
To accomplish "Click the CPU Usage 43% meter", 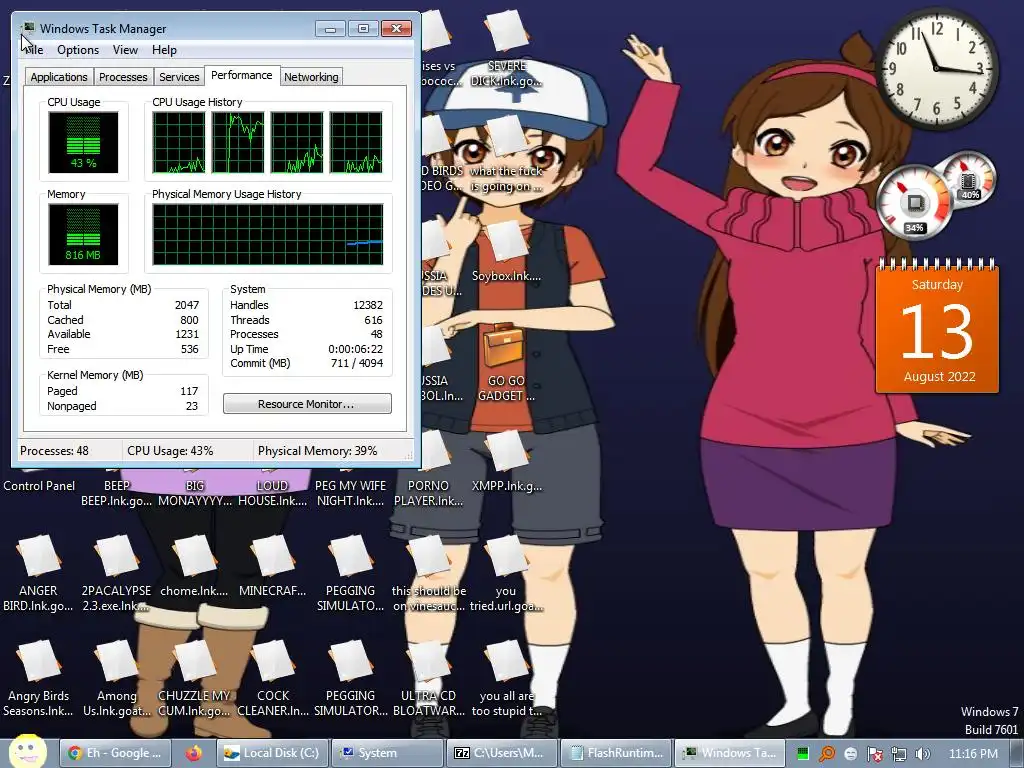I will point(83,142).
